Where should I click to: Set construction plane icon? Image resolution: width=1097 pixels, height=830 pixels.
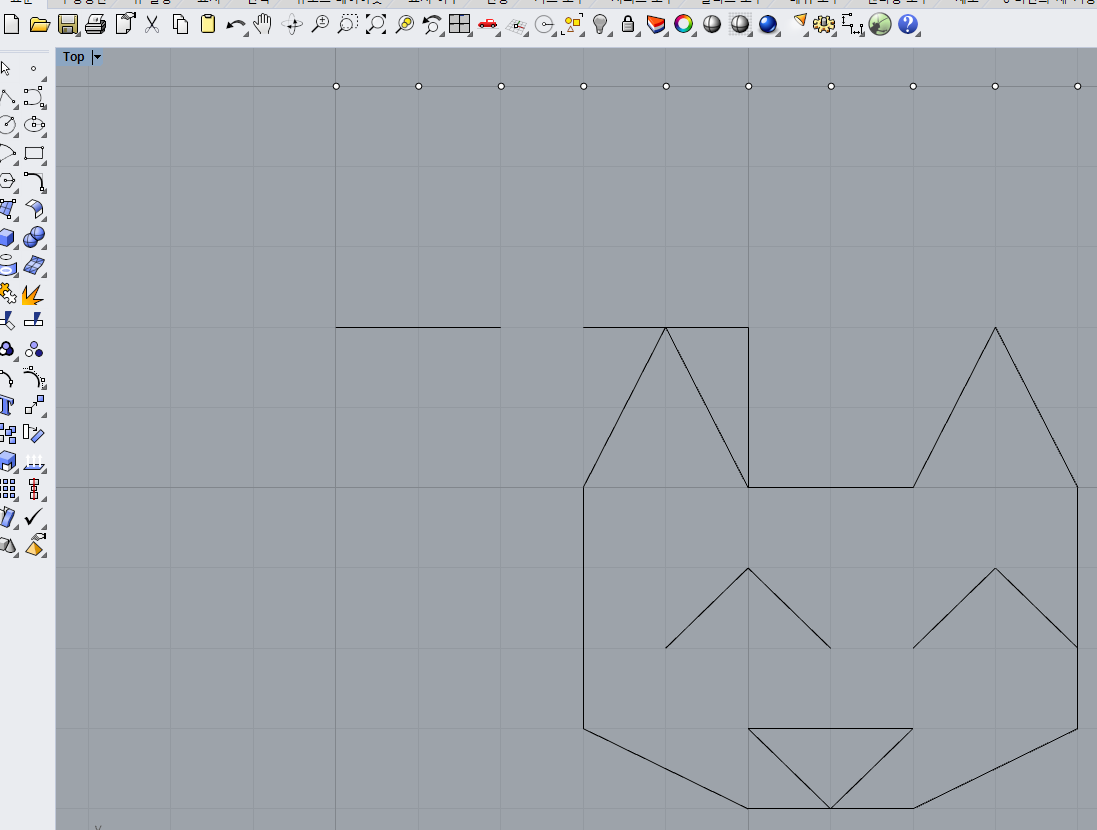516,27
